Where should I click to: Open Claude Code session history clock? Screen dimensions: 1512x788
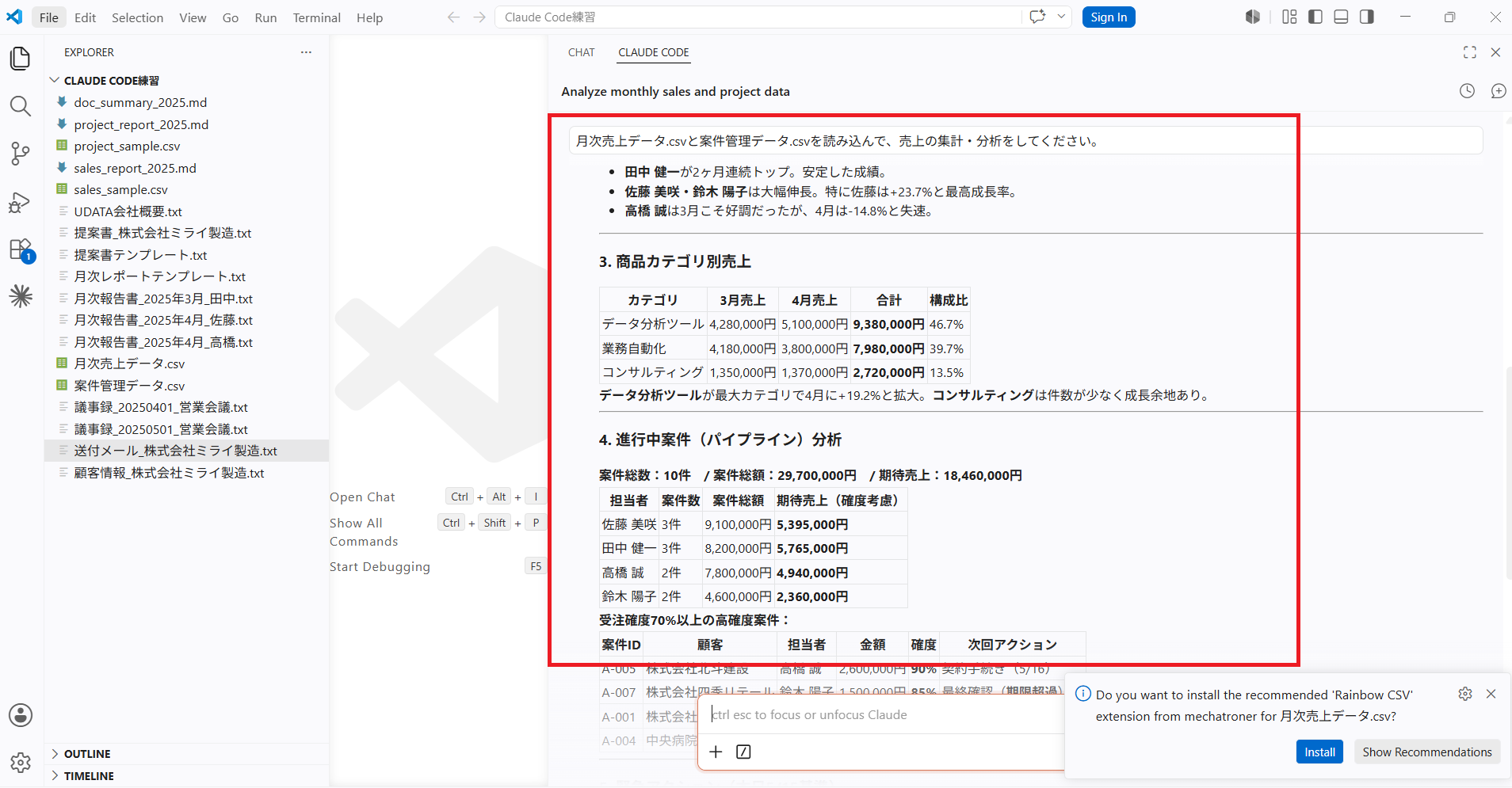pos(1468,91)
